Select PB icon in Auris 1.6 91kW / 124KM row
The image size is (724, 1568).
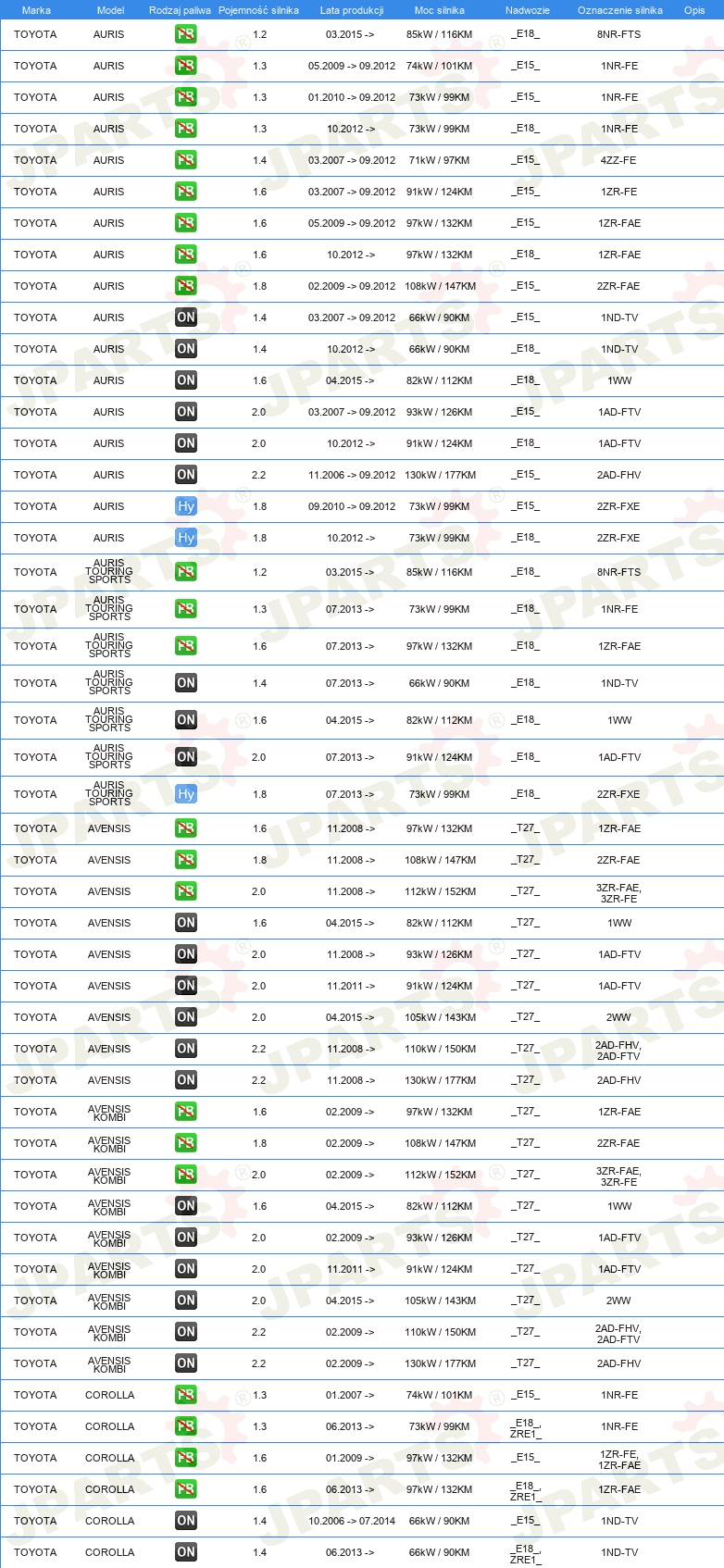tap(186, 192)
